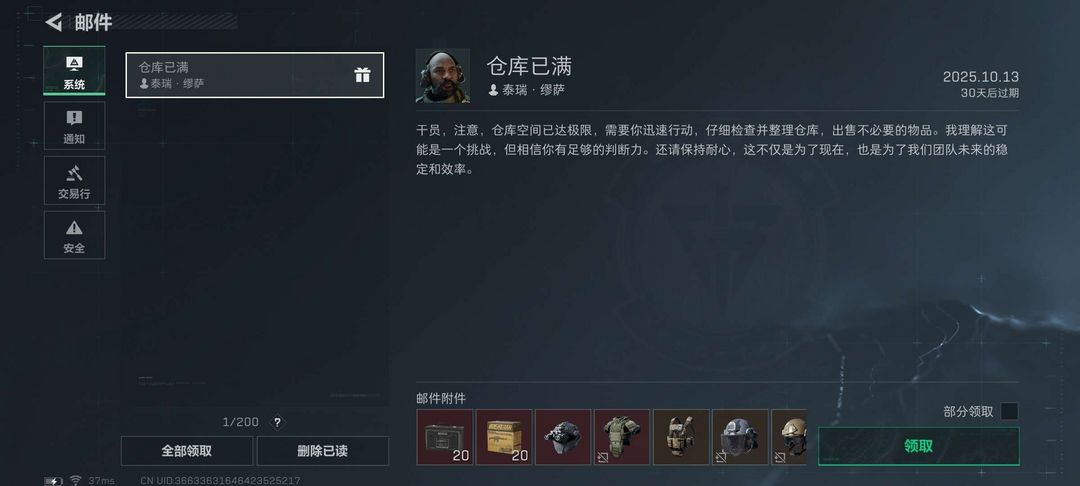The width and height of the screenshot is (1080, 486).
Task: Click the wifi status icon
Action: [75, 480]
